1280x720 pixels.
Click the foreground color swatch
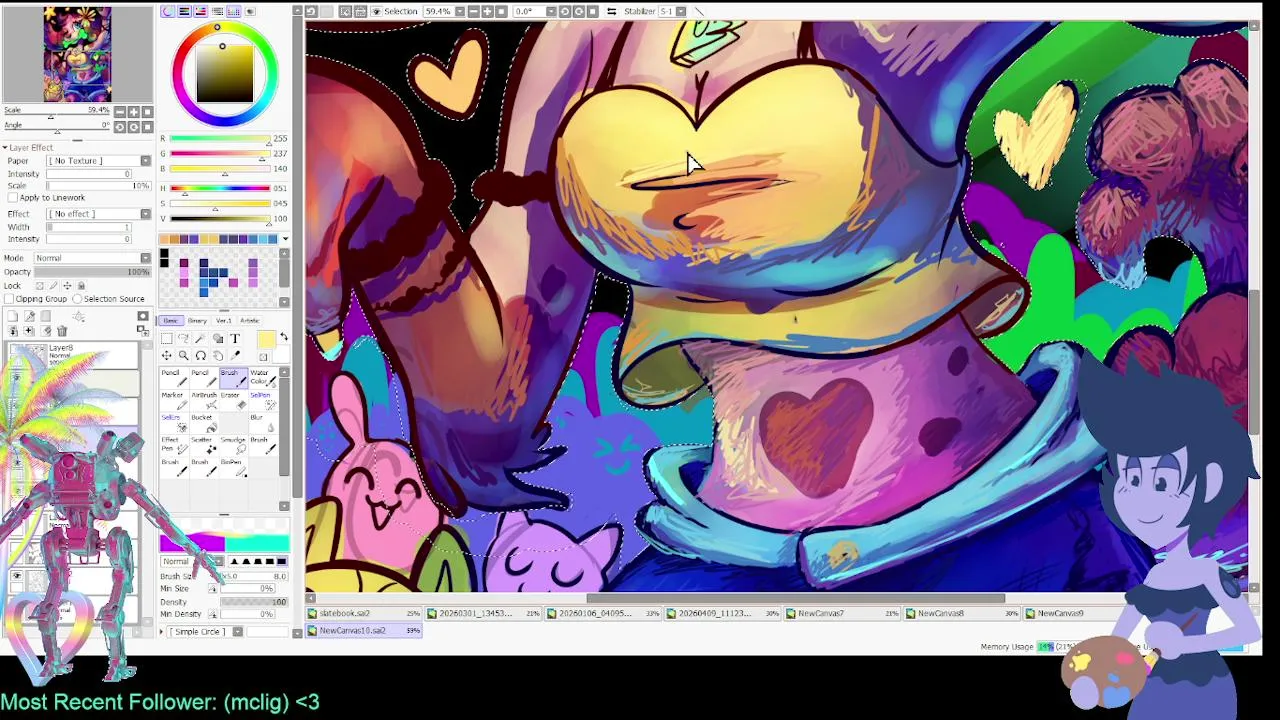click(x=266, y=339)
